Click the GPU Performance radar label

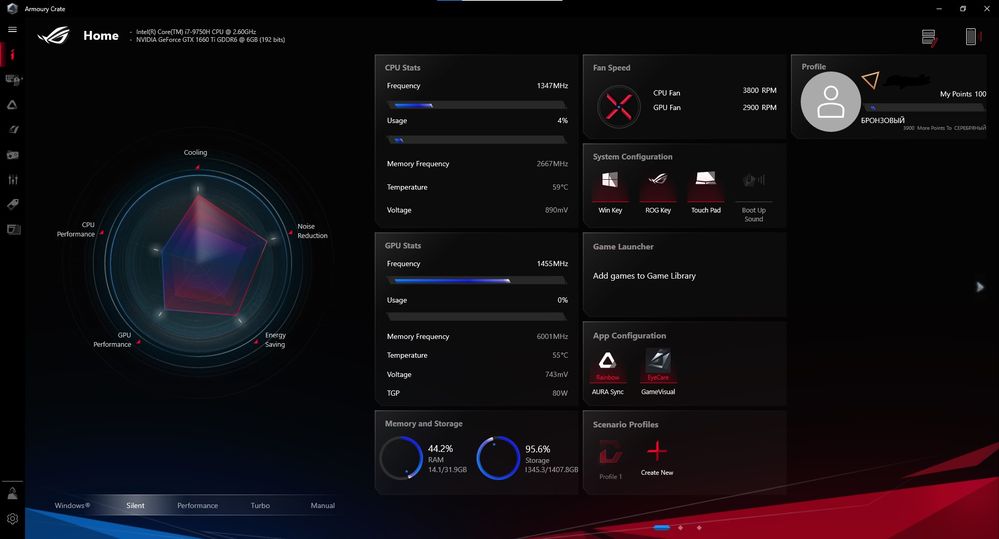point(112,340)
